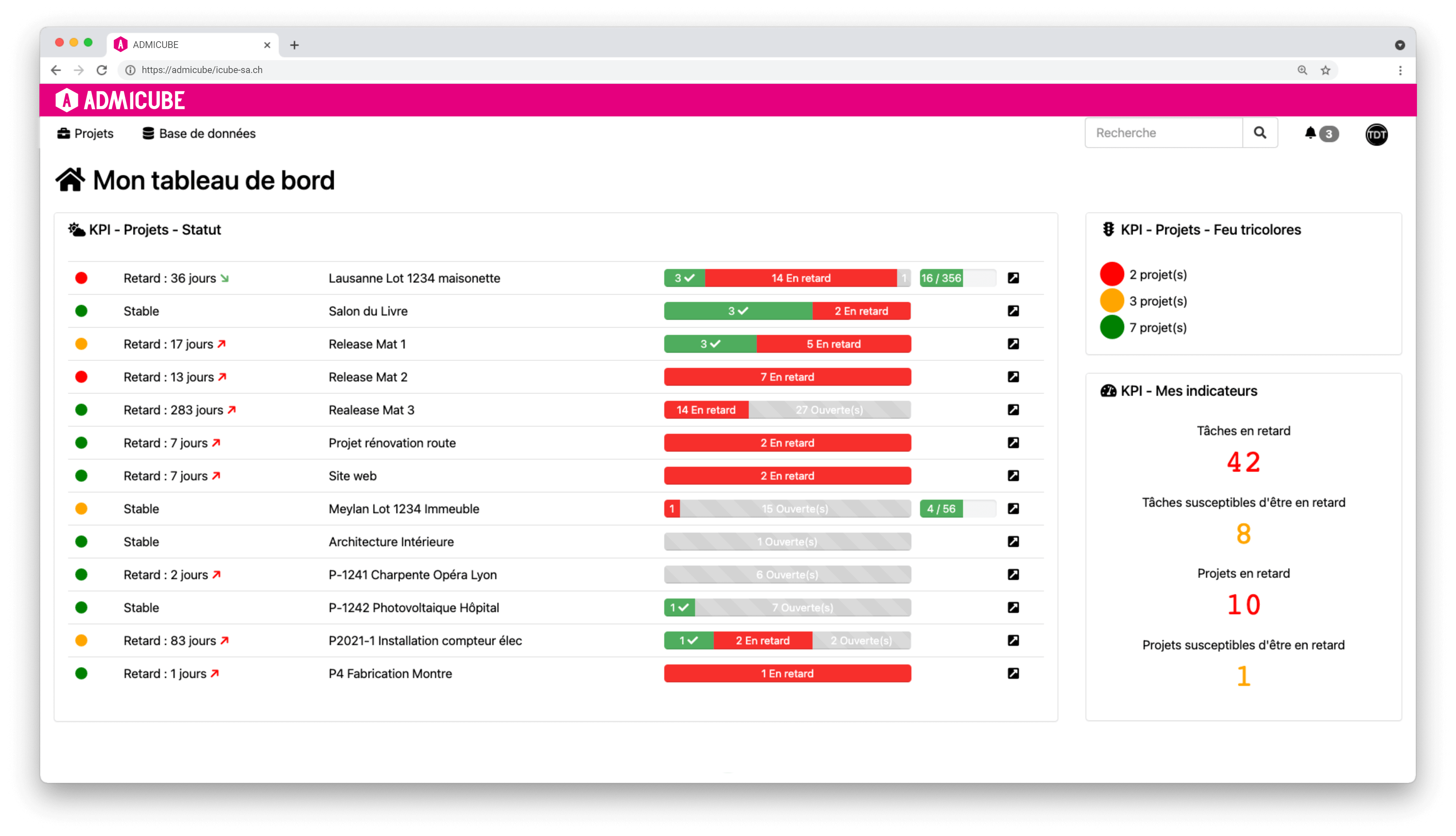
Task: Open the Meylan Lot 1234 Immeuble project
Action: point(404,509)
